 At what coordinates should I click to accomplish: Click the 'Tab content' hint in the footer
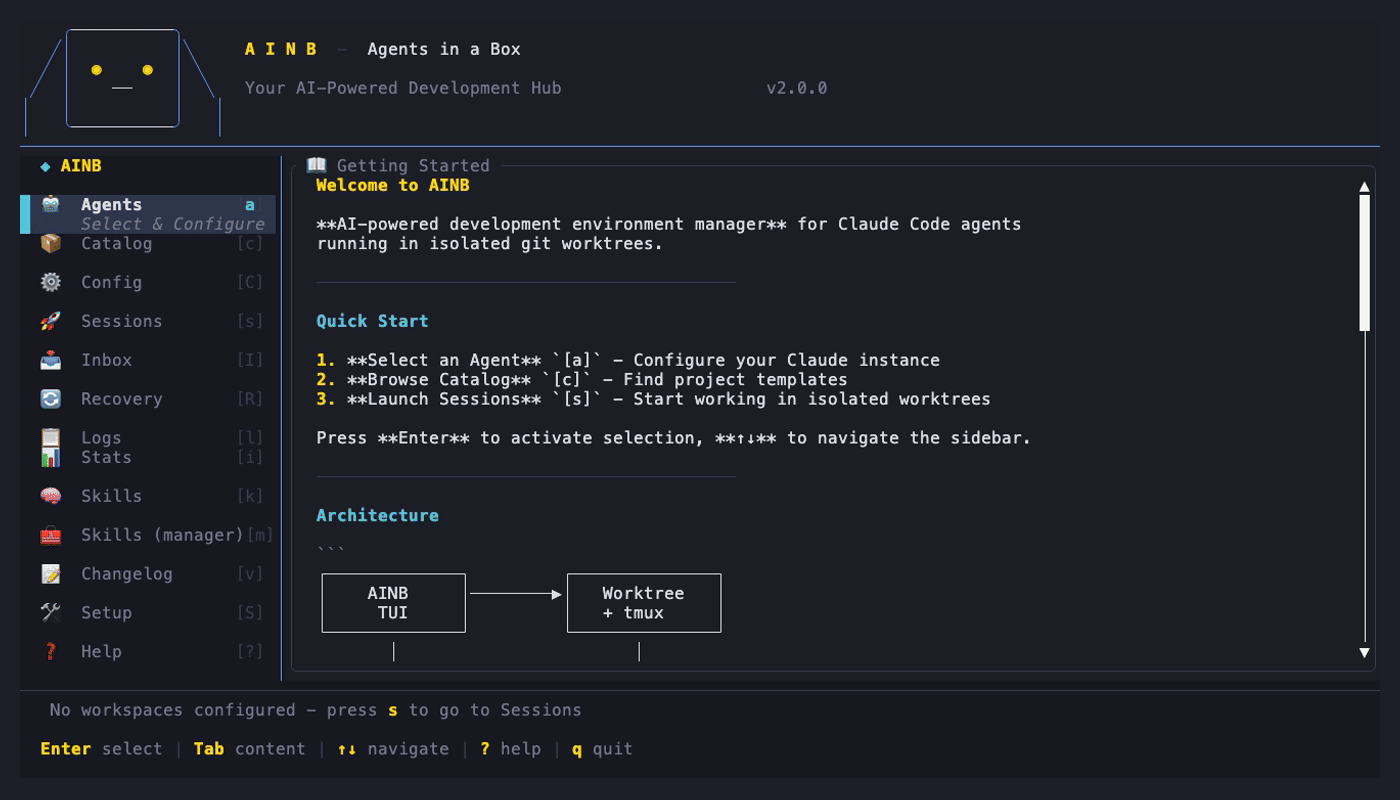click(x=250, y=749)
